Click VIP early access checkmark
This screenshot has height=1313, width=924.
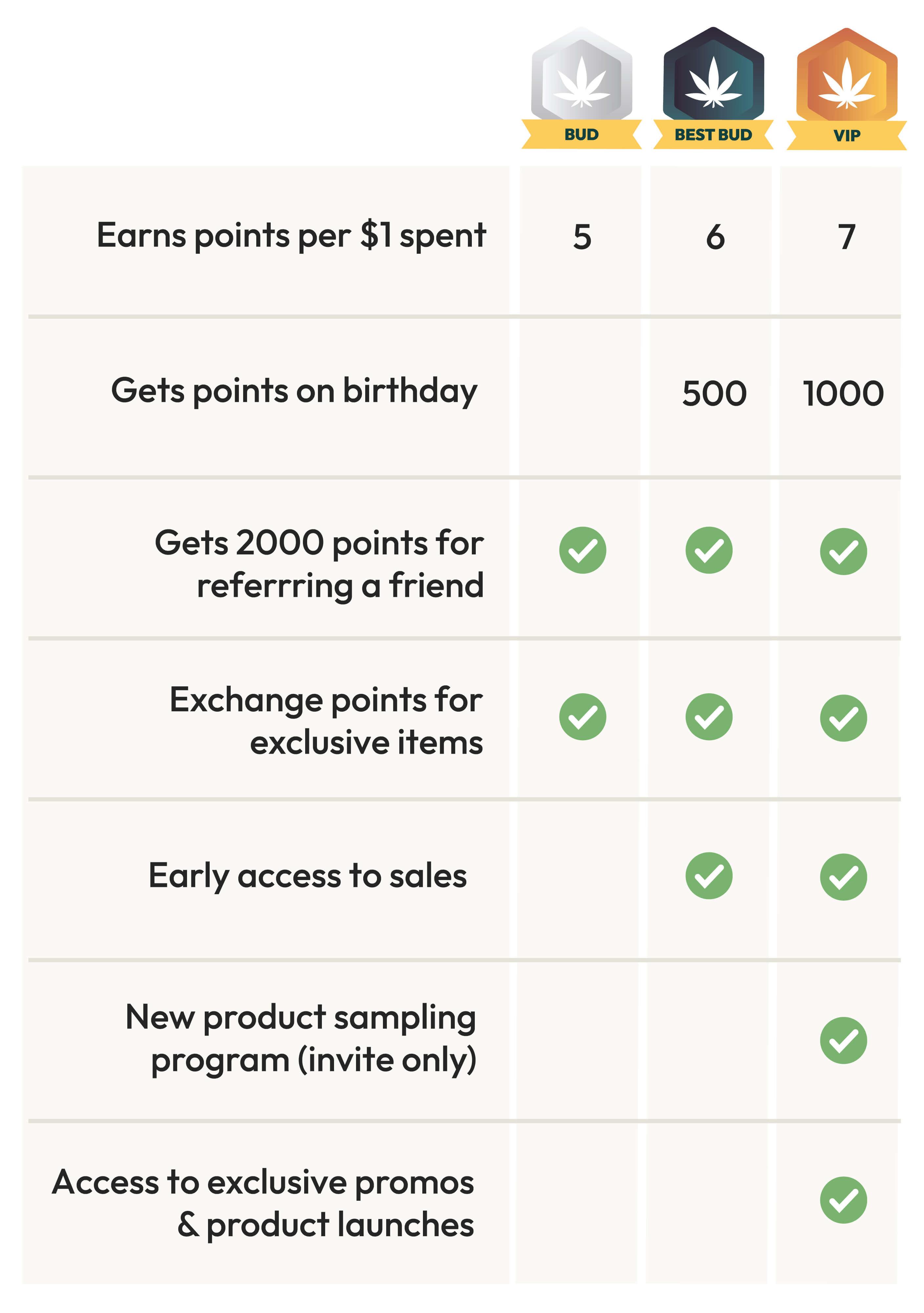[x=843, y=877]
